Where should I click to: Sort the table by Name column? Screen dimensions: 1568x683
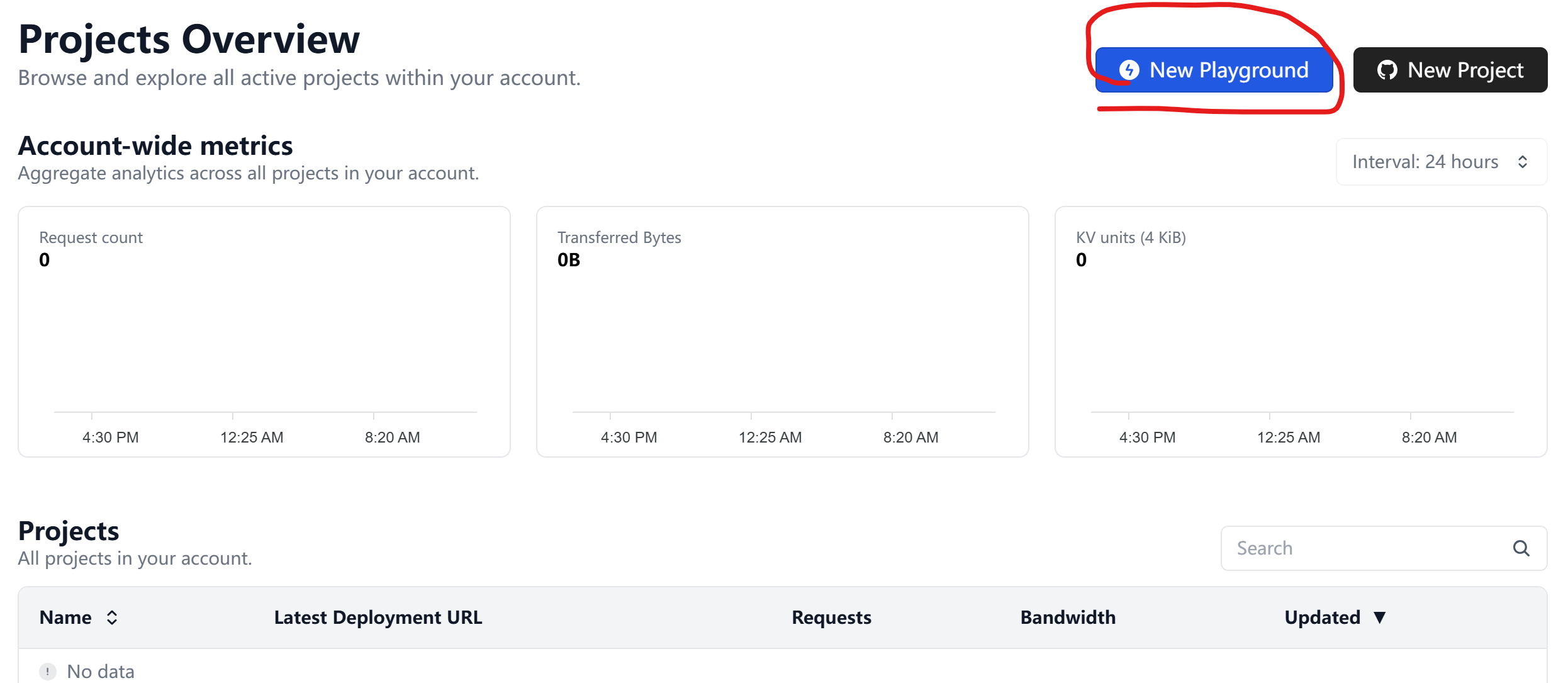tap(66, 618)
